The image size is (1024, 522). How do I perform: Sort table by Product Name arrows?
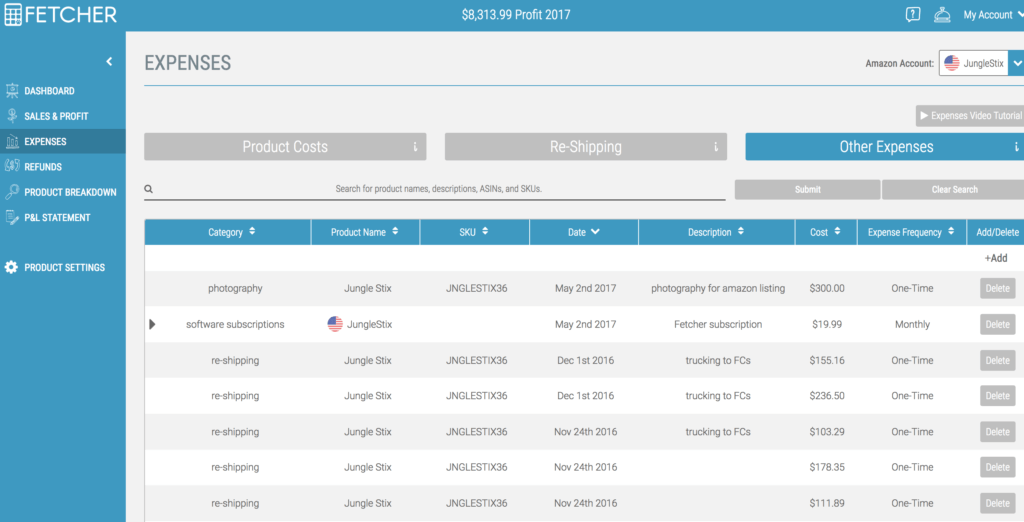click(394, 231)
